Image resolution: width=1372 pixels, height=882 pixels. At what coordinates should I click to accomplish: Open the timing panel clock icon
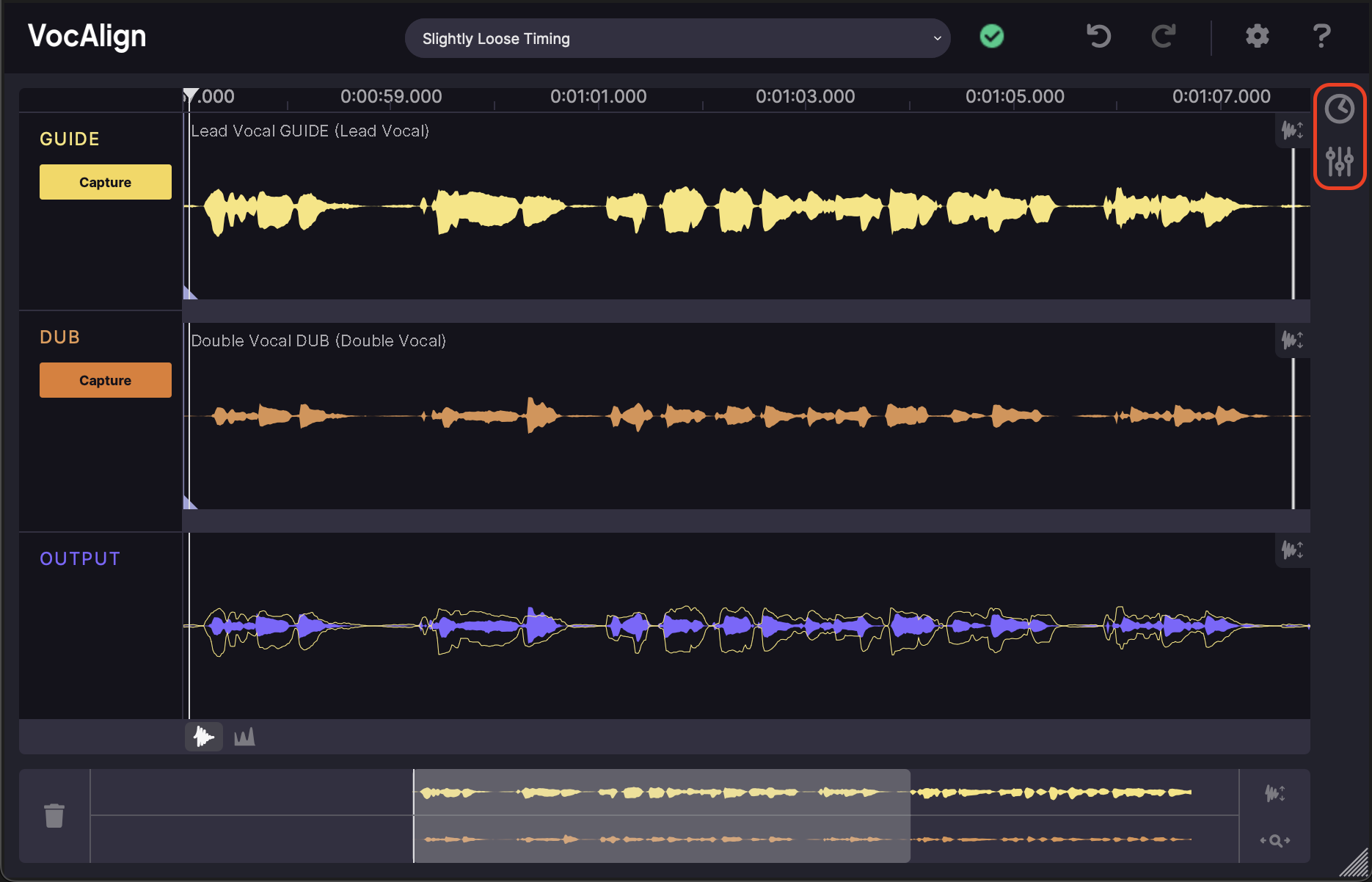click(1339, 109)
